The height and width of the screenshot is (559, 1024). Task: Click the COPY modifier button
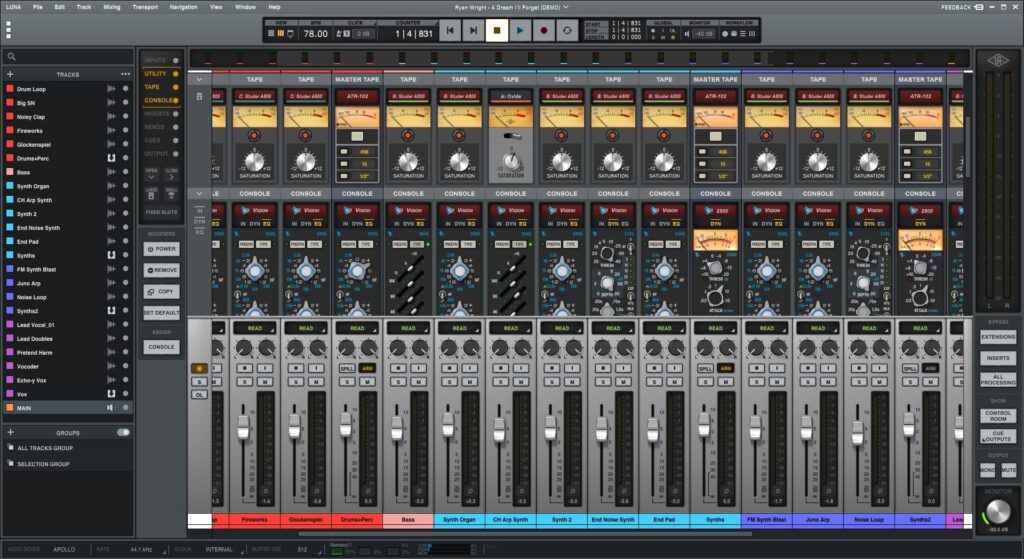[161, 291]
